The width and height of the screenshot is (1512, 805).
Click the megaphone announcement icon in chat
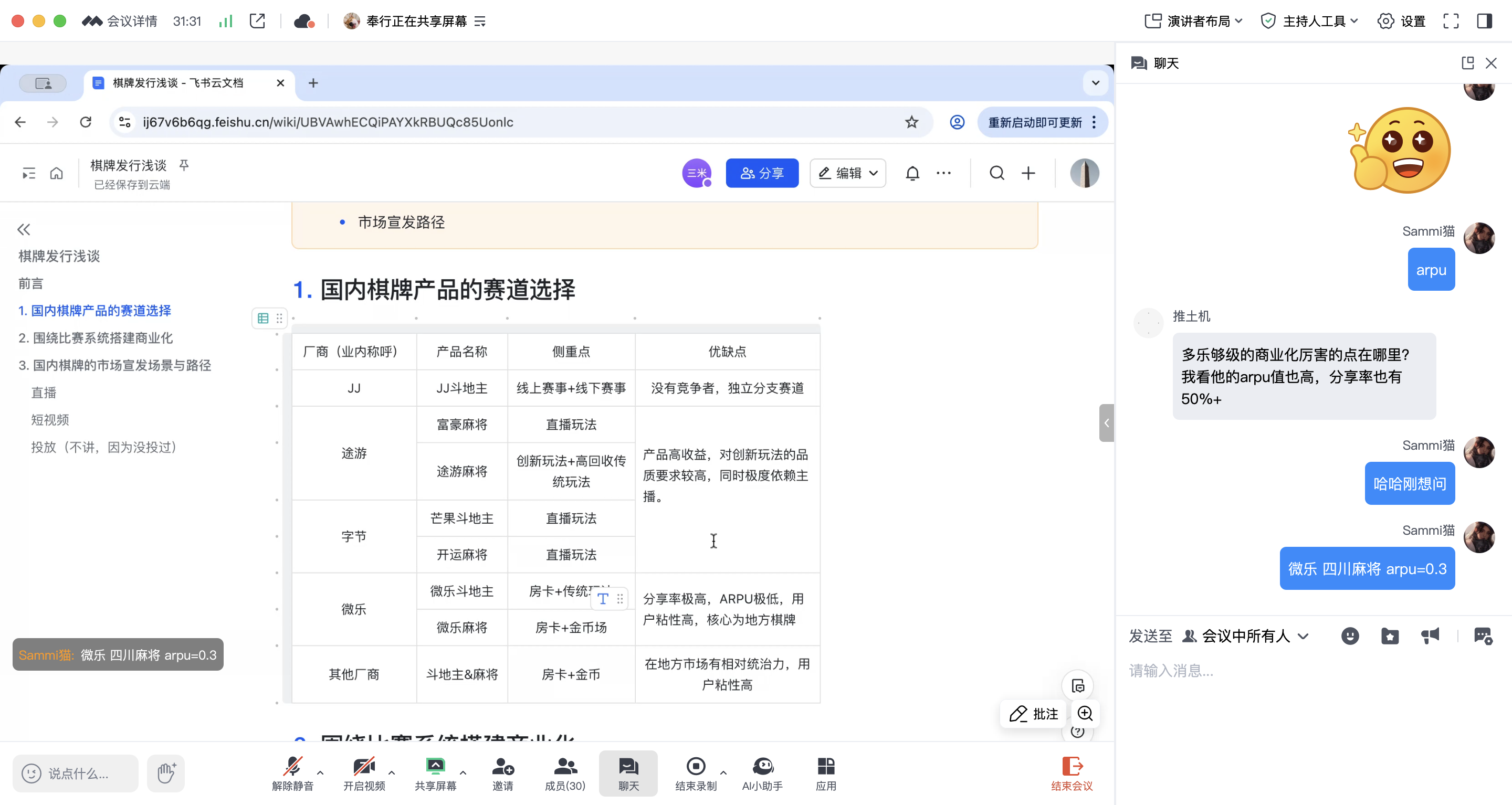pyautogui.click(x=1430, y=636)
